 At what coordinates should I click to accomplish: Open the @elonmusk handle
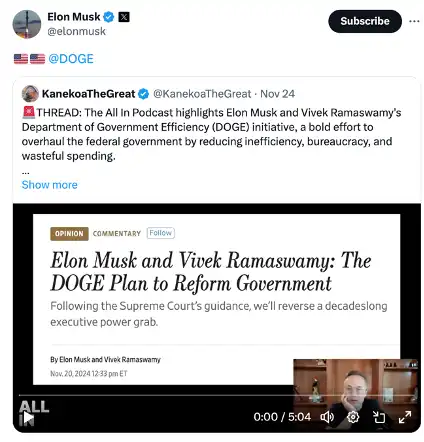tap(76, 31)
